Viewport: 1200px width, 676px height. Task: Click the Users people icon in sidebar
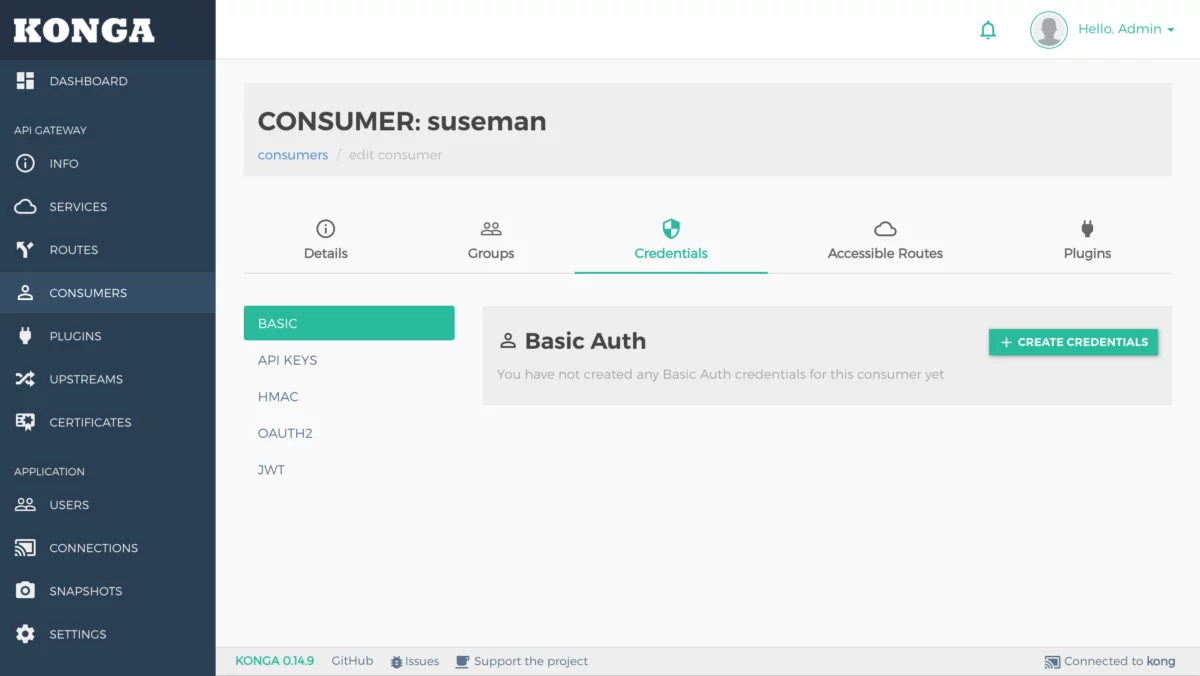click(x=25, y=505)
